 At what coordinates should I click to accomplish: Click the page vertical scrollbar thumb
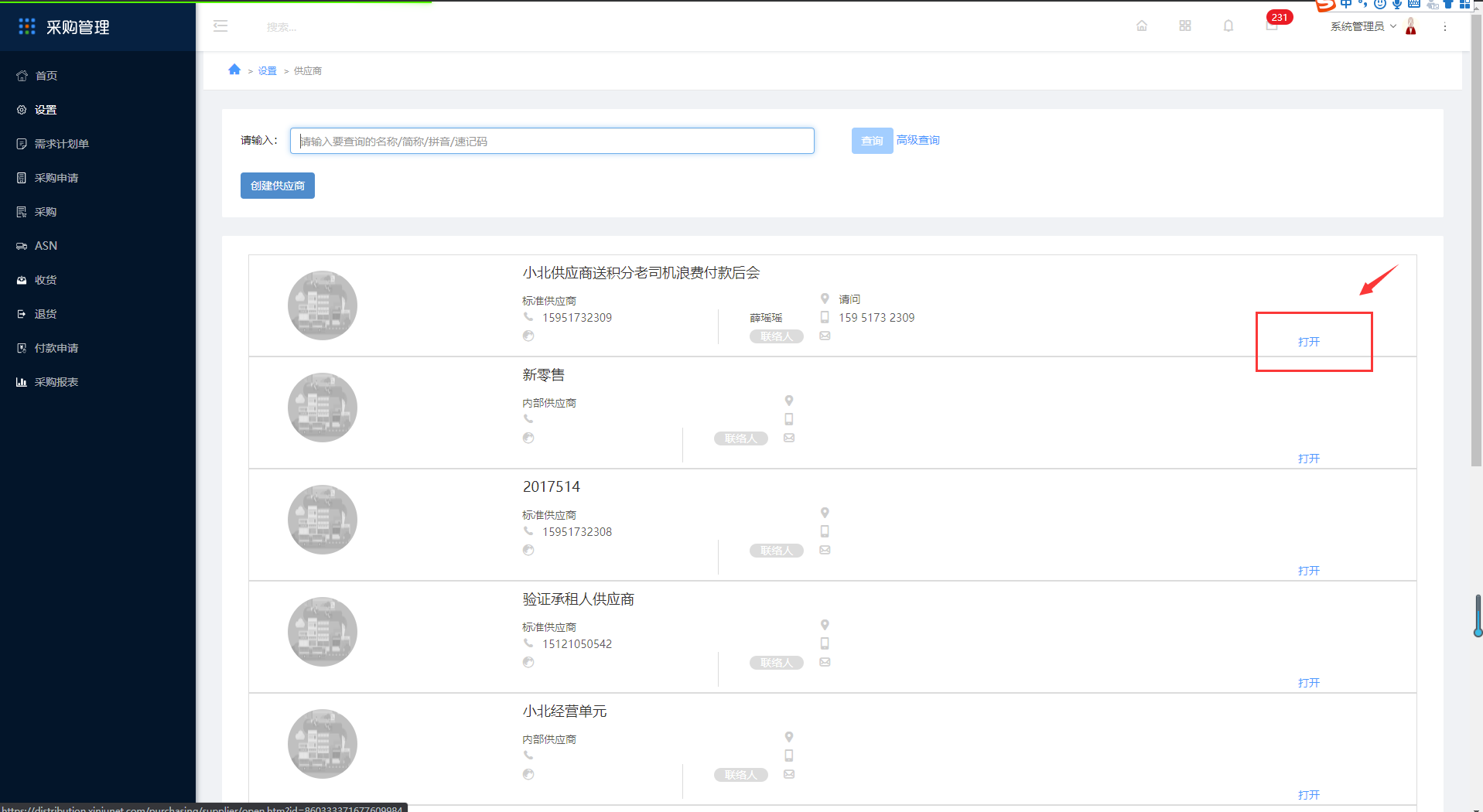tap(1476, 240)
